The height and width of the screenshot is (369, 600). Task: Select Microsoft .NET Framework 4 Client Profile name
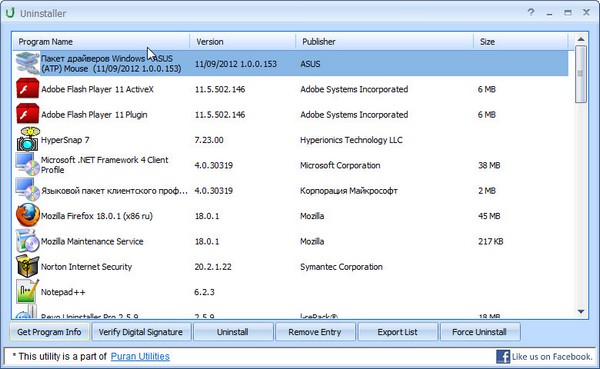pyautogui.click(x=104, y=165)
